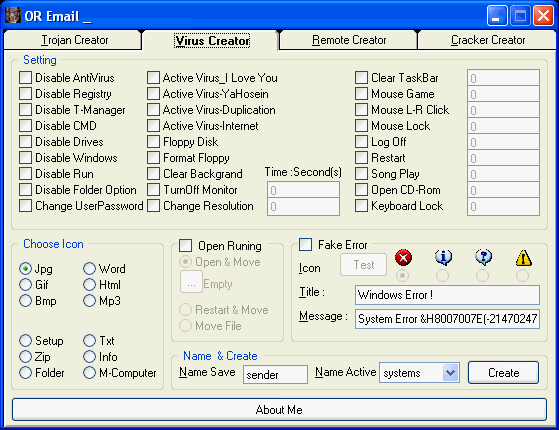
Task: Click the blue information bubble icon
Action: click(443, 257)
